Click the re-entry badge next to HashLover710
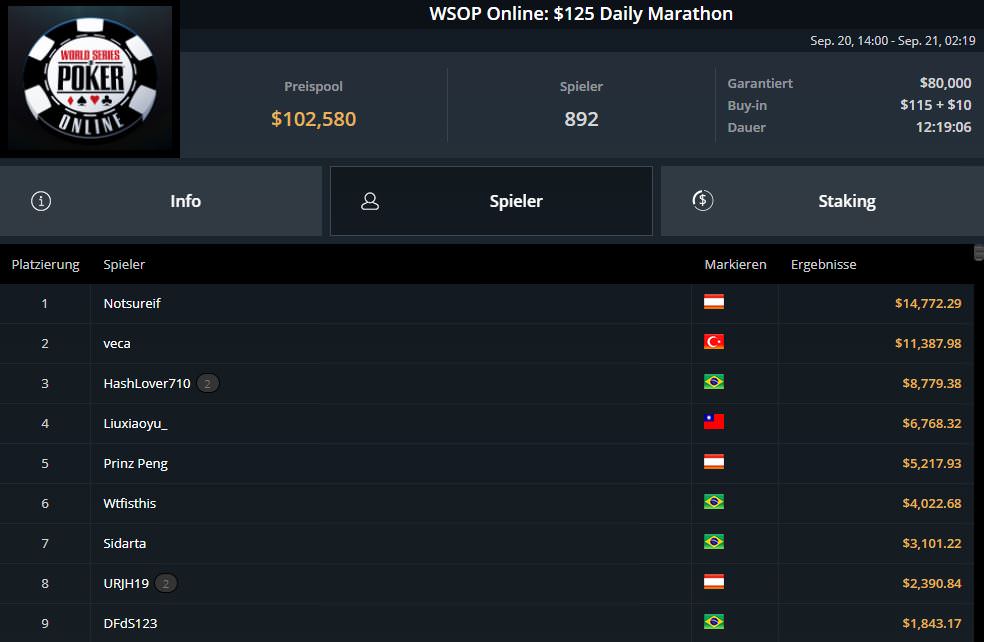The height and width of the screenshot is (642, 984). (x=208, y=383)
